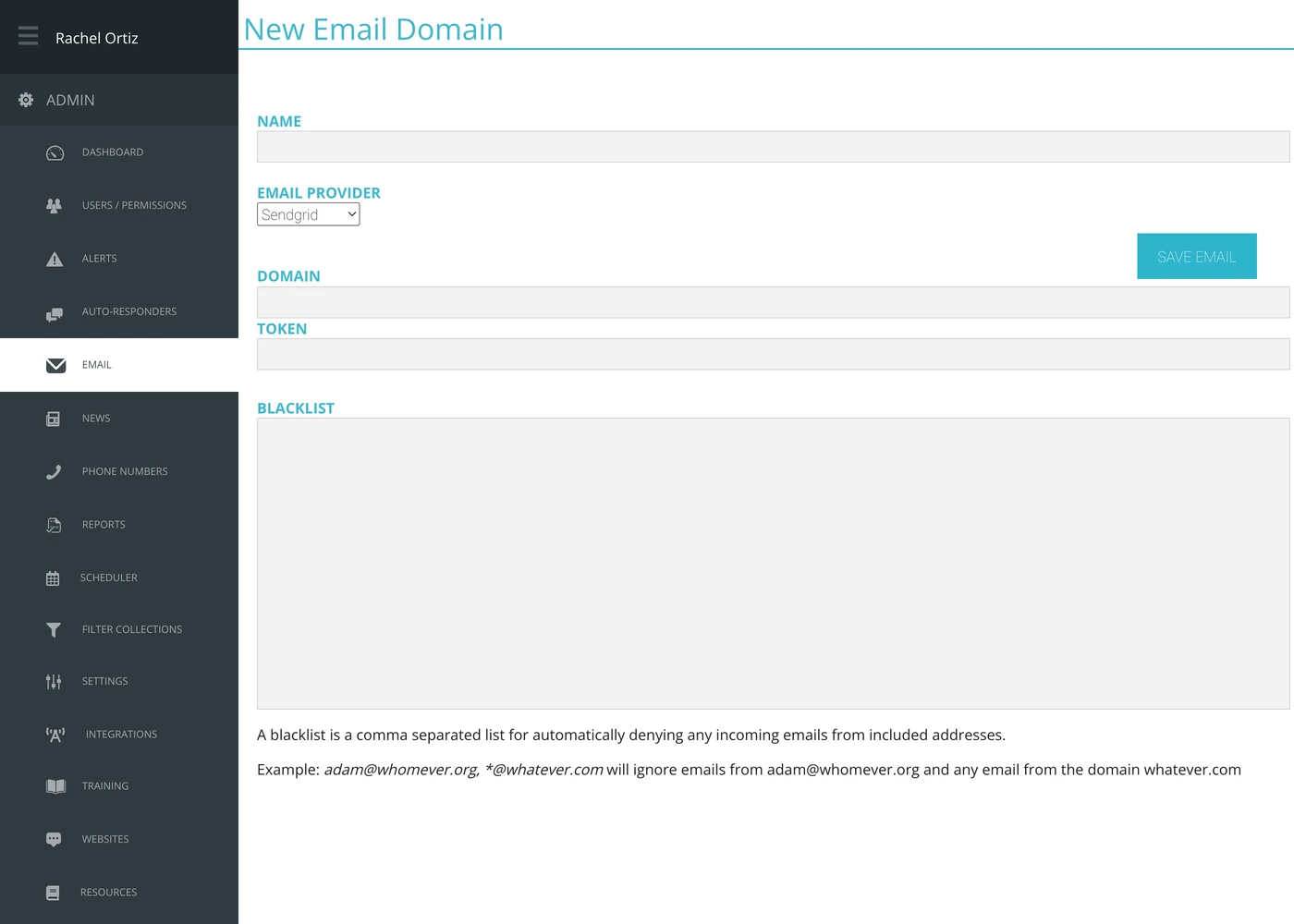Open the hamburger menu icon

tap(28, 36)
